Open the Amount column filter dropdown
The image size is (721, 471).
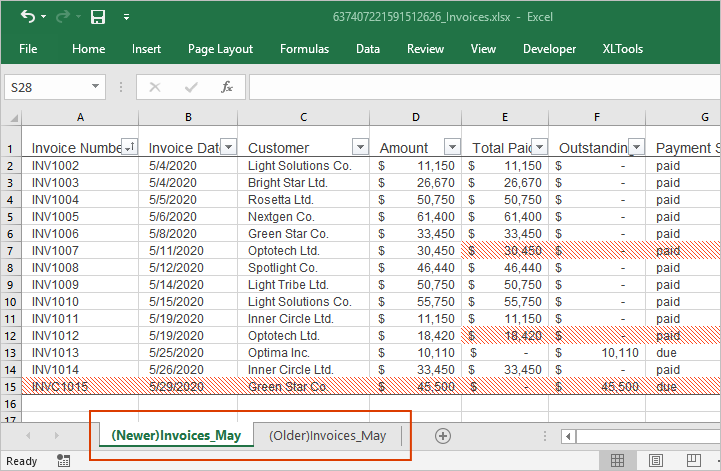click(451, 147)
